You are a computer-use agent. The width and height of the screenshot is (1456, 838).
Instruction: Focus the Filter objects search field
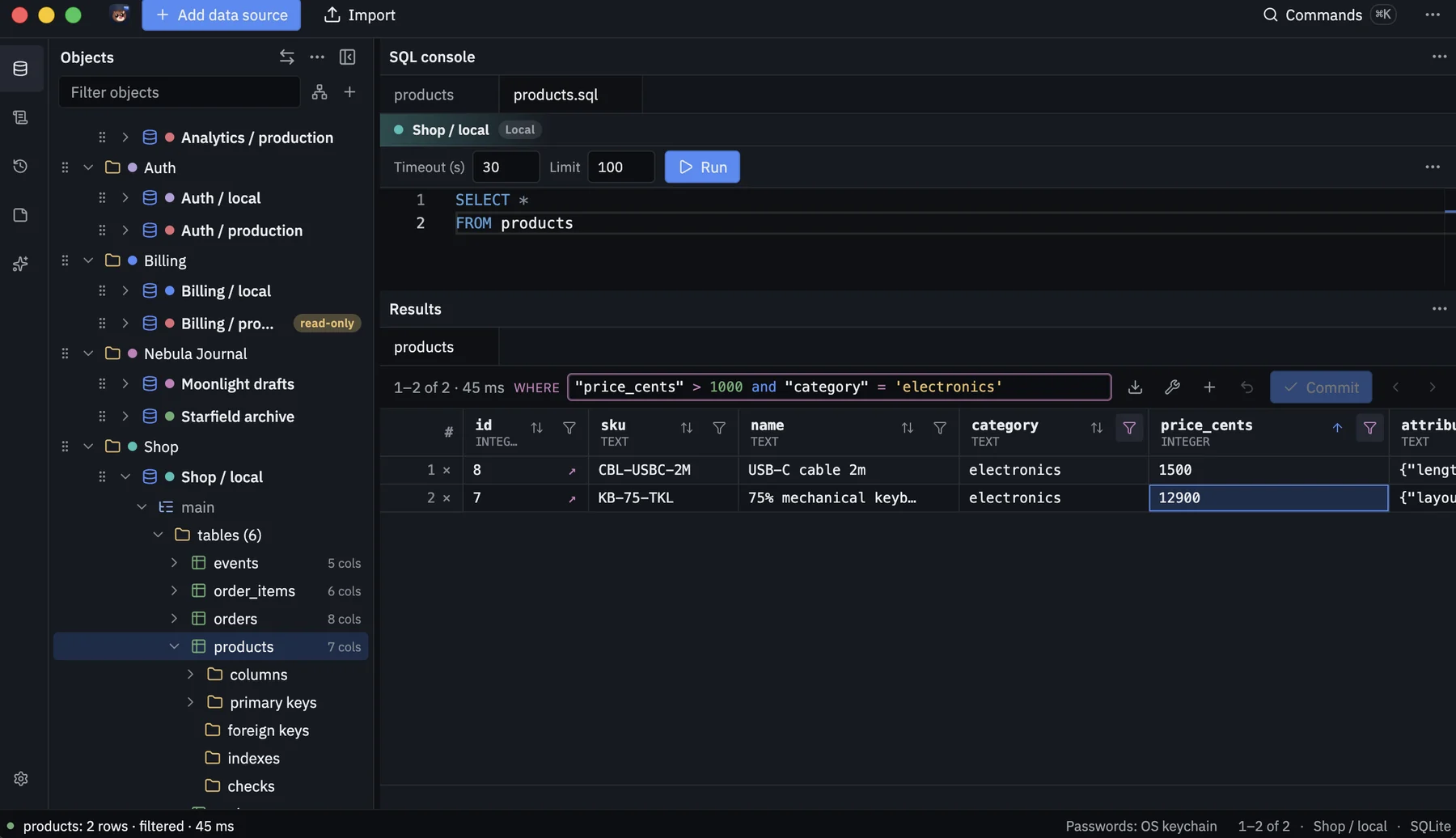[x=180, y=92]
